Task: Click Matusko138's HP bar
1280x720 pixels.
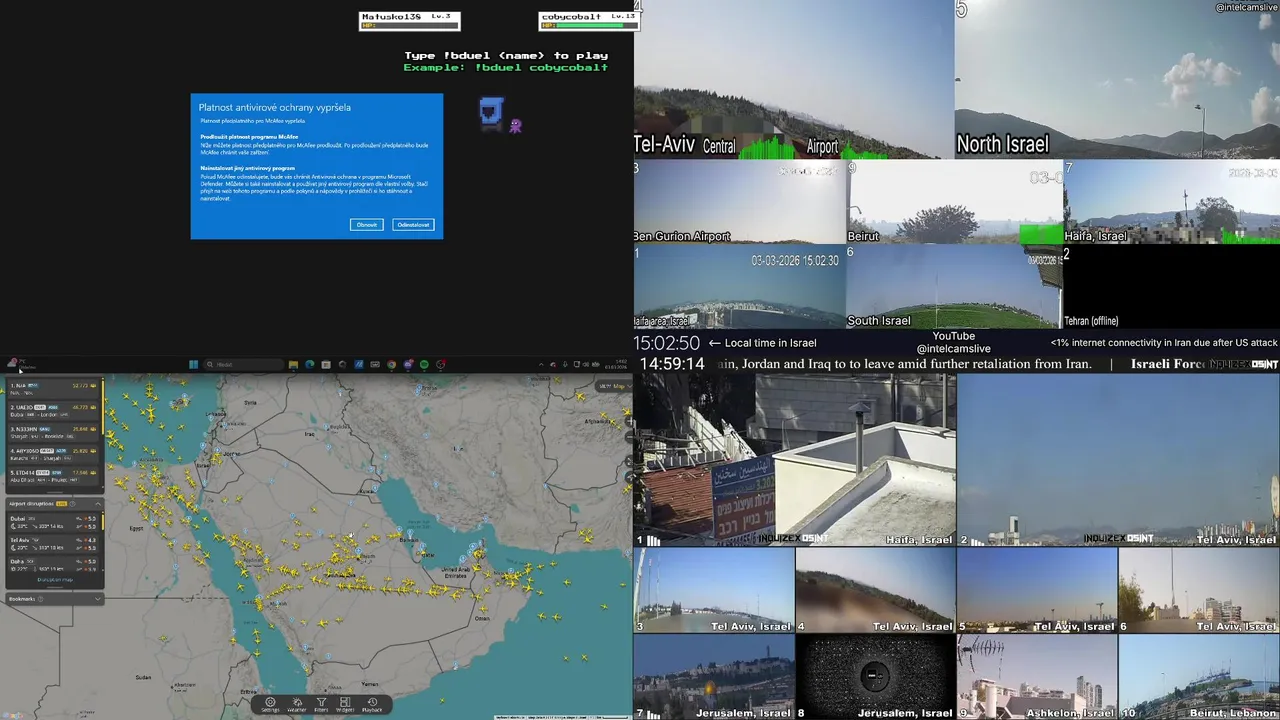Action: pos(409,26)
